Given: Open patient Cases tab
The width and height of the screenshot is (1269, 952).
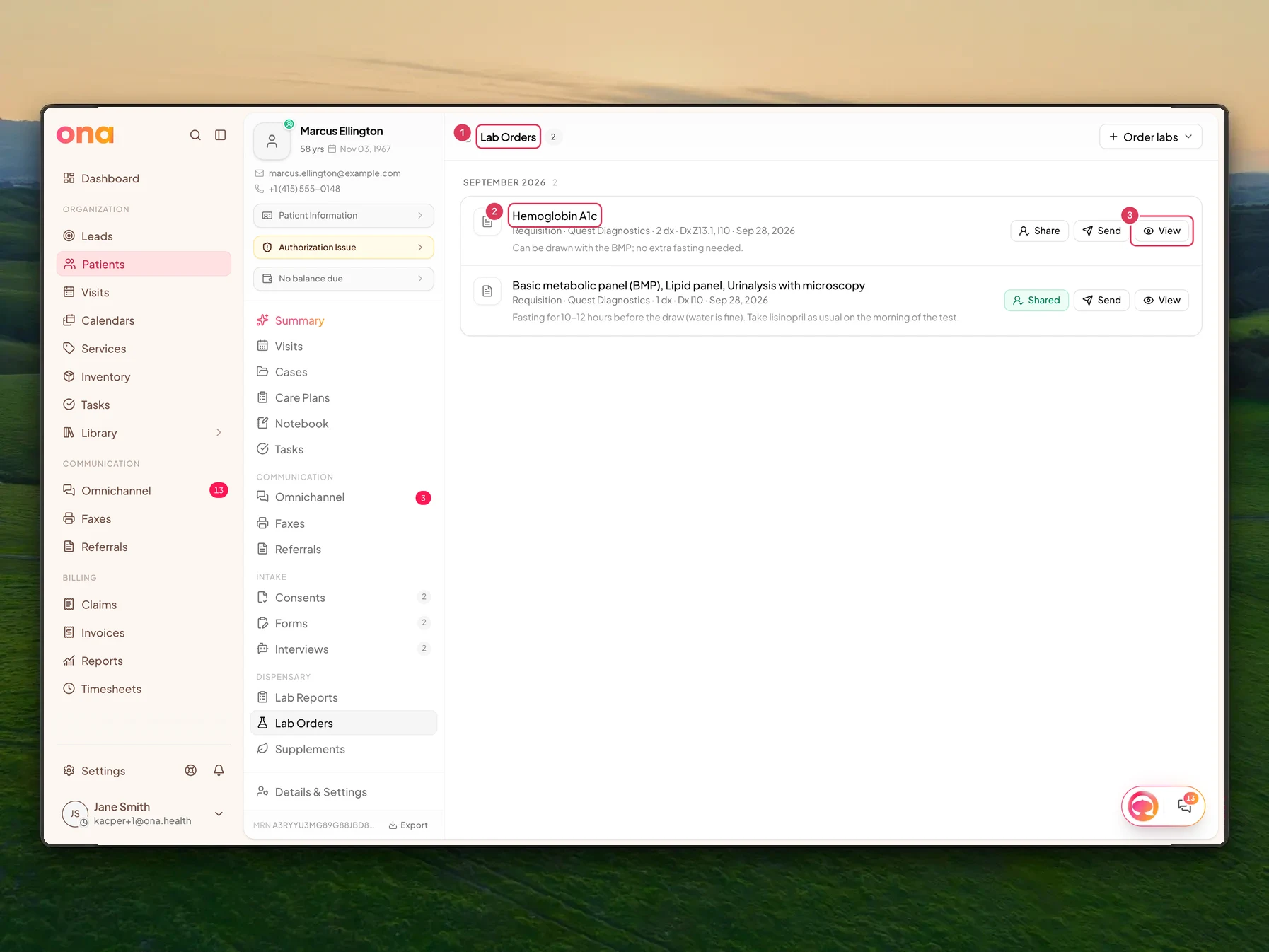Looking at the screenshot, I should 344,372.
